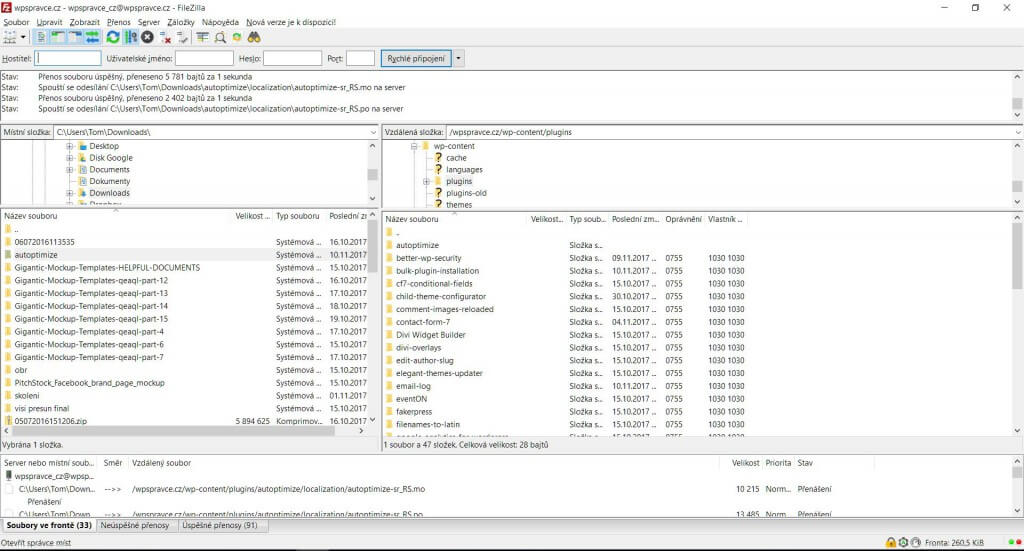Toggle synchronized browsing
This screenshot has height=551, width=1024.
tap(237, 37)
